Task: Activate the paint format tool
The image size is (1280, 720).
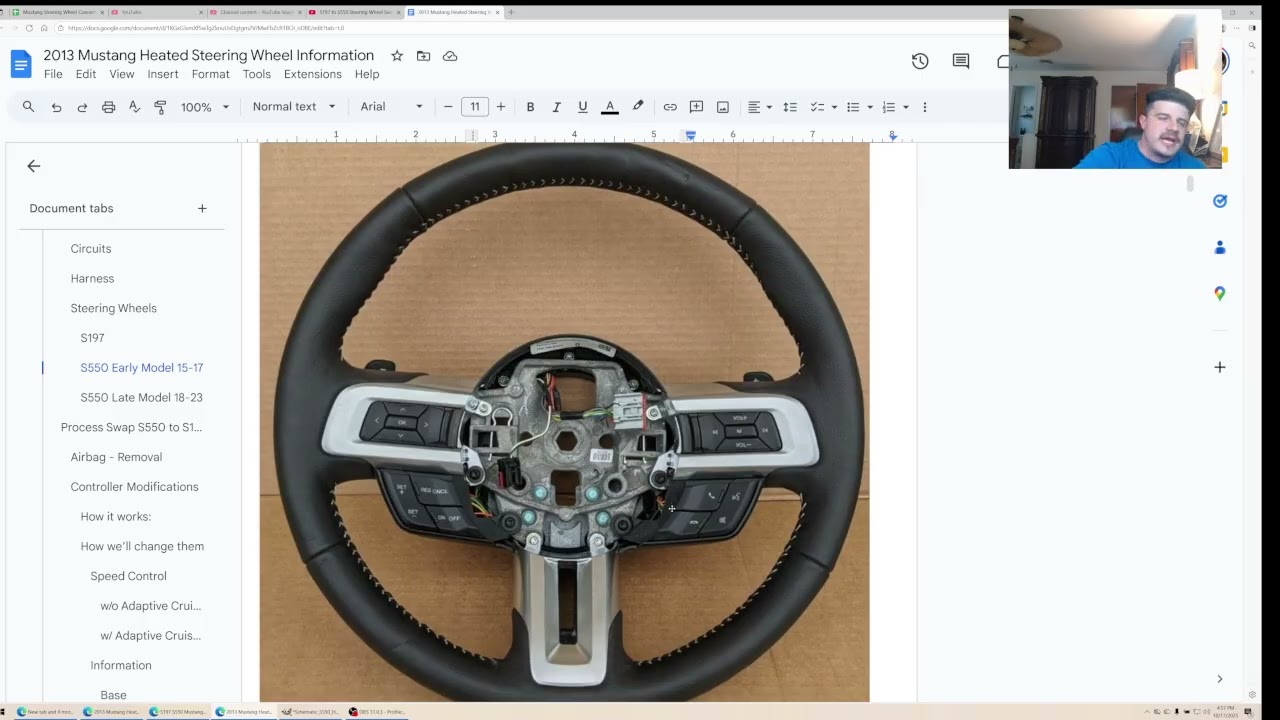Action: pyautogui.click(x=160, y=107)
